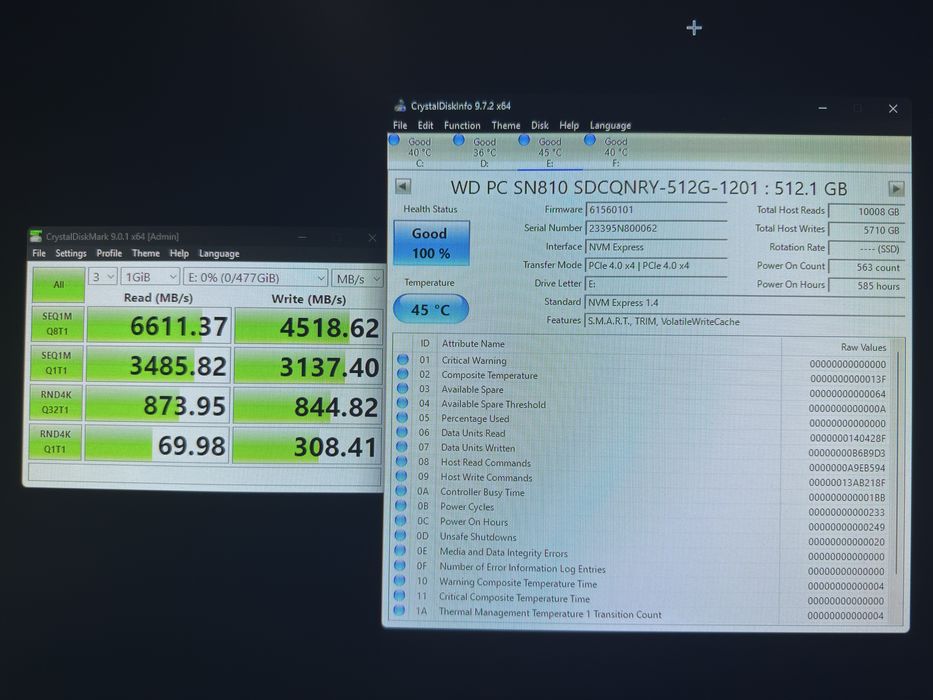Open Profile menu in CrystalDiskMark
The image size is (933, 700).
pos(109,253)
